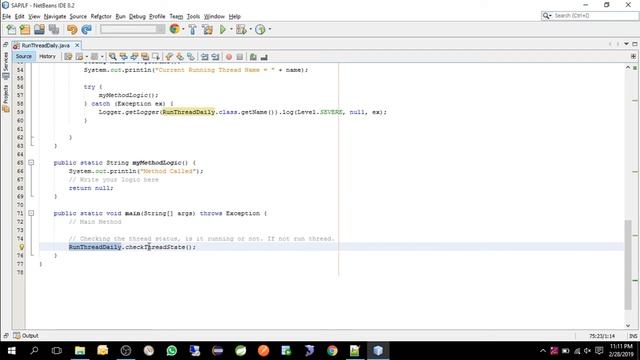Click the lightbulb hint on line 75

point(21,247)
